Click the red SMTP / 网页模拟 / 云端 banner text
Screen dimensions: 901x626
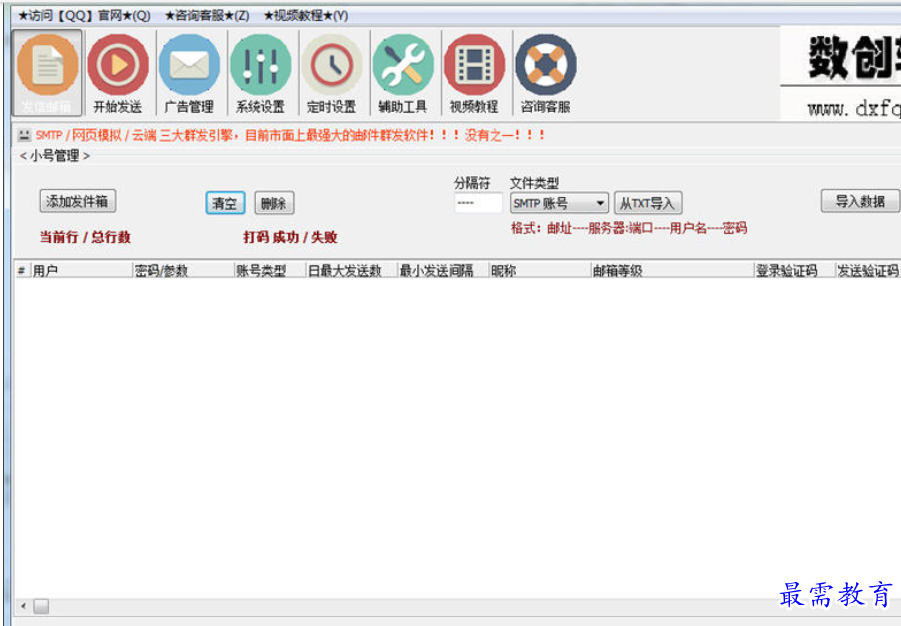coord(290,135)
